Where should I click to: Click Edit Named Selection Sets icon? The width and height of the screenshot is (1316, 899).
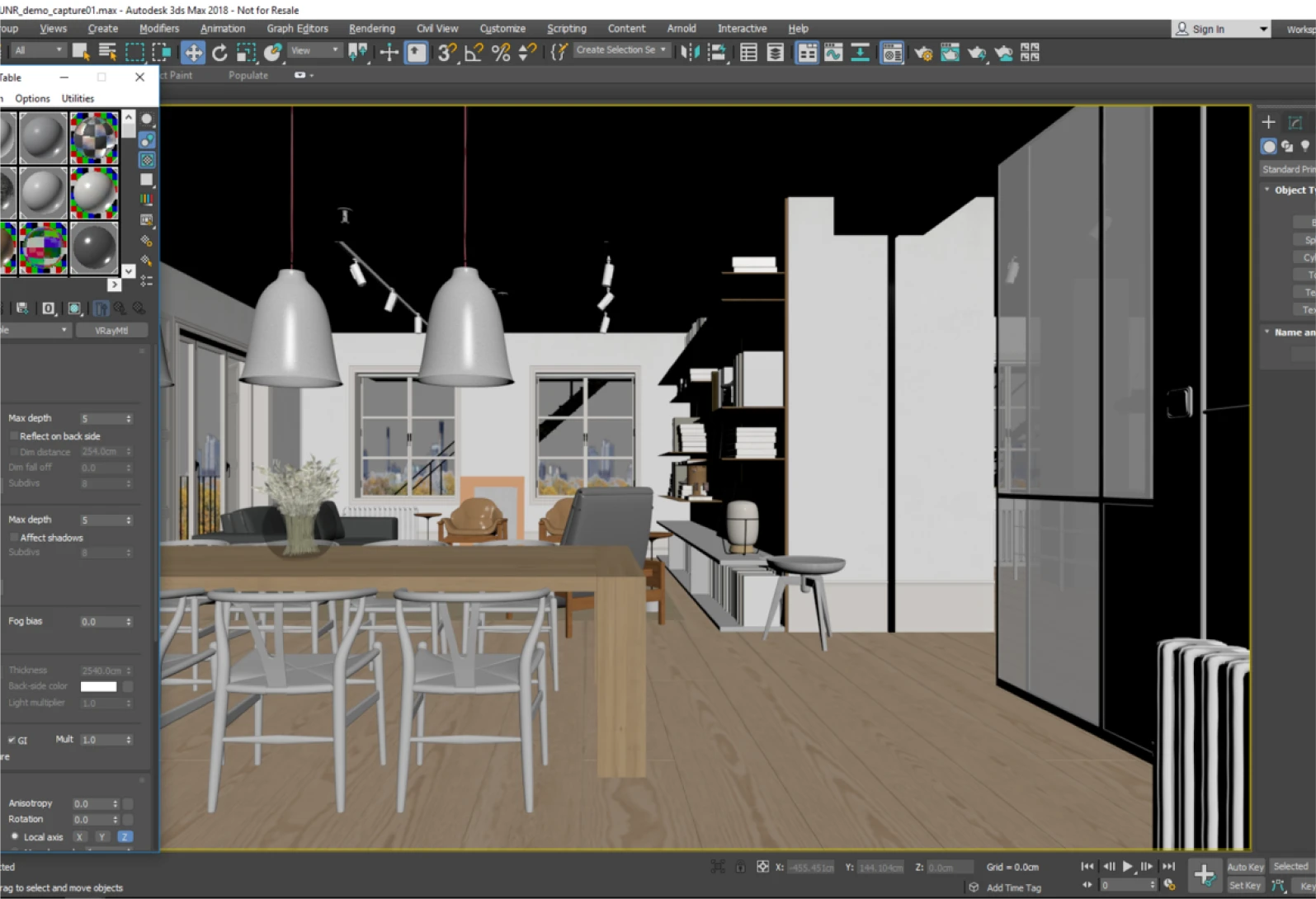(x=559, y=53)
